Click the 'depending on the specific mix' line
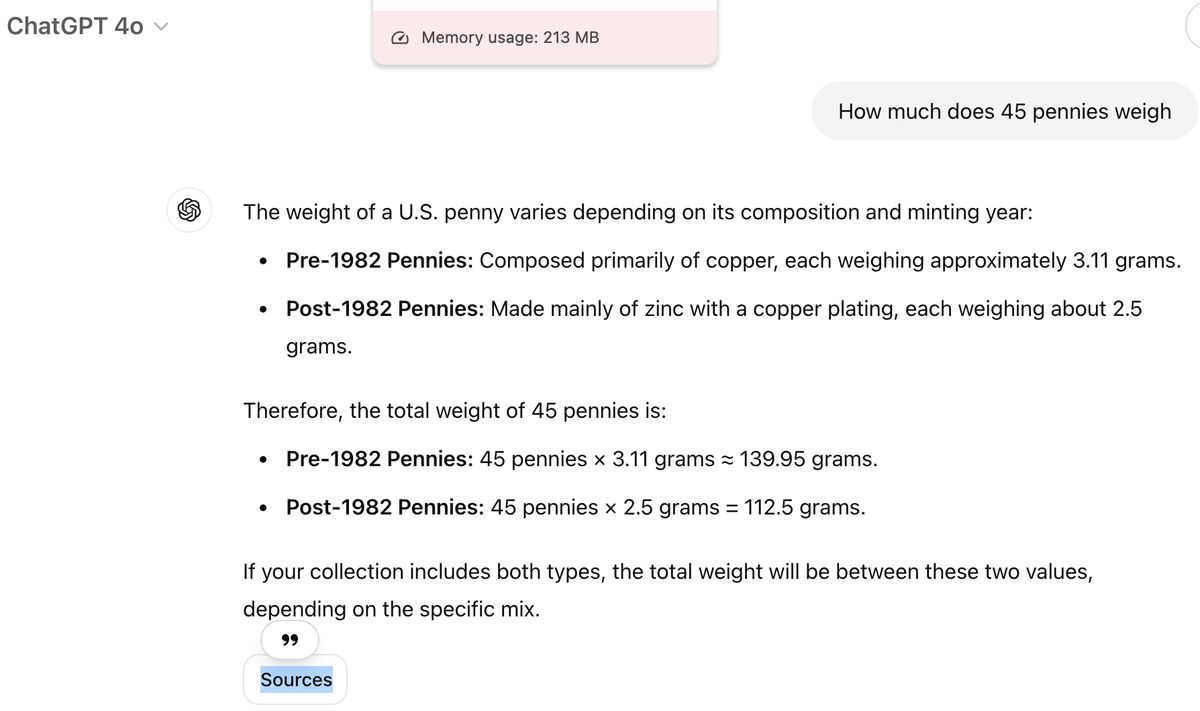1200x711 pixels. click(391, 609)
